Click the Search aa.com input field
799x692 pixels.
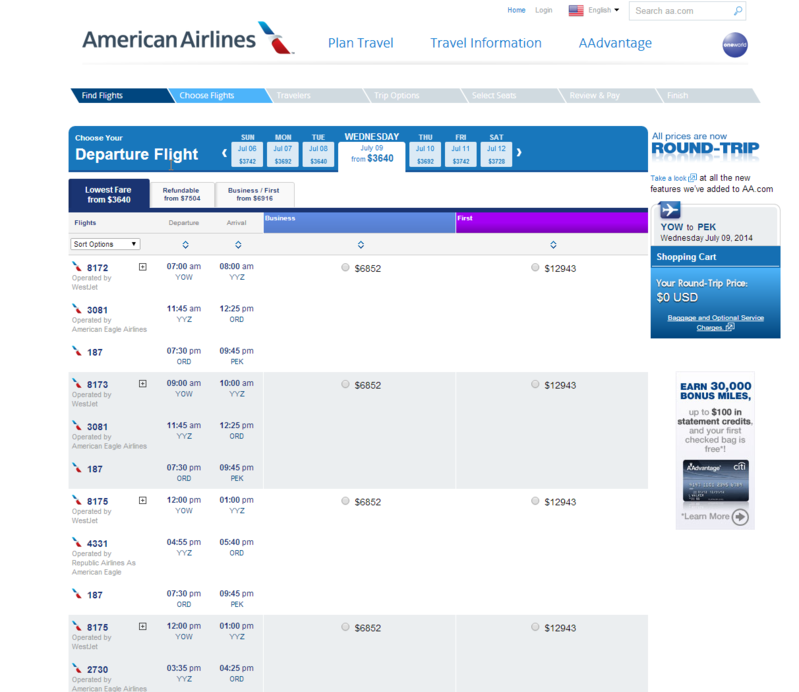point(682,11)
